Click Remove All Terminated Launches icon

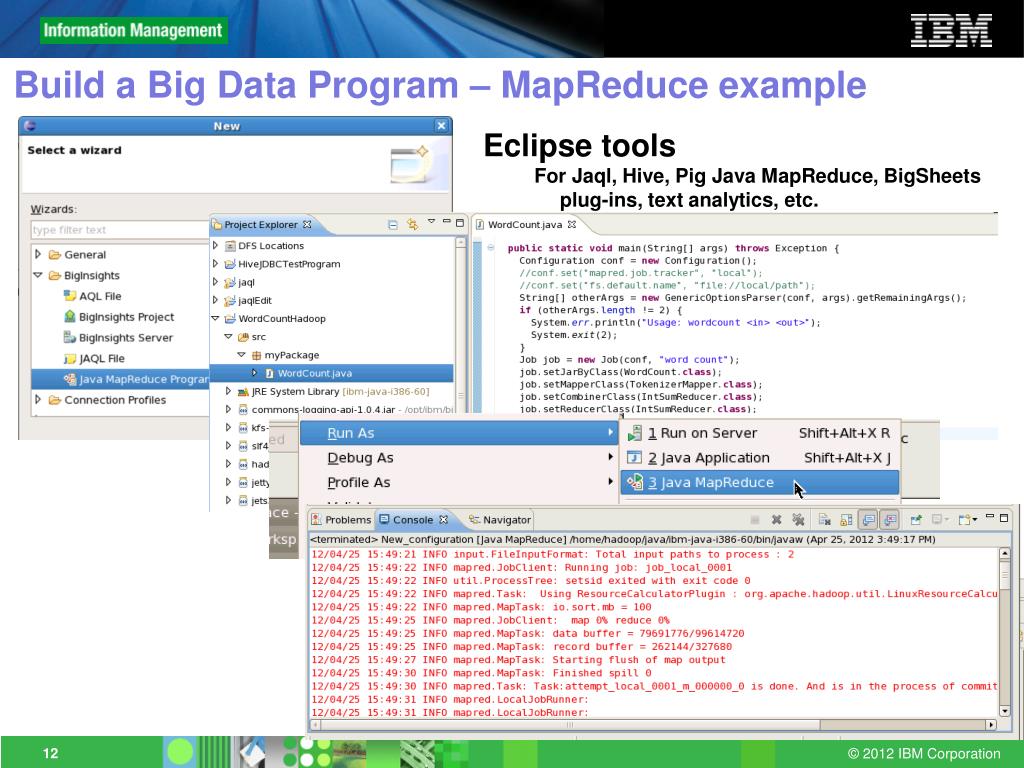tap(797, 520)
